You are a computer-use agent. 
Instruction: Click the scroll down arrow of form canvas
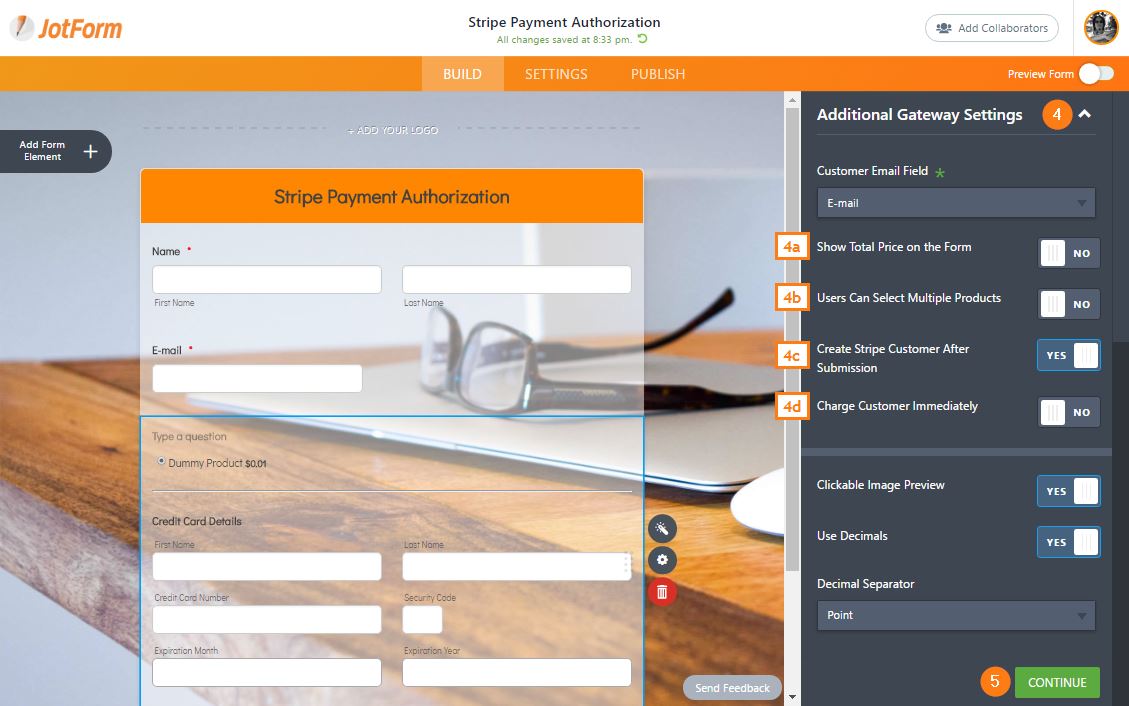tap(792, 696)
